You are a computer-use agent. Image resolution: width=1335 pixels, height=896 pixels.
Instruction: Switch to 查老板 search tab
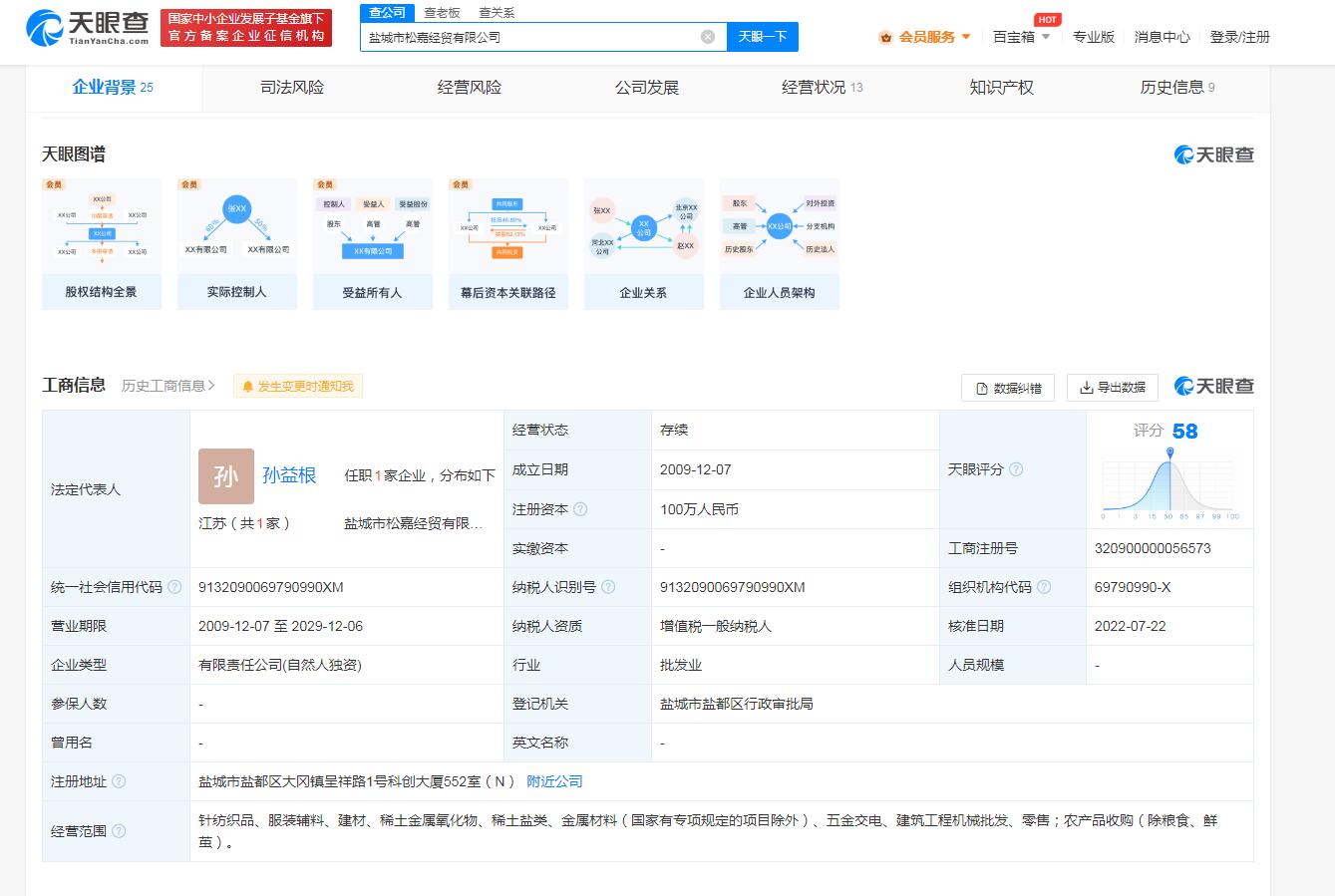point(442,12)
